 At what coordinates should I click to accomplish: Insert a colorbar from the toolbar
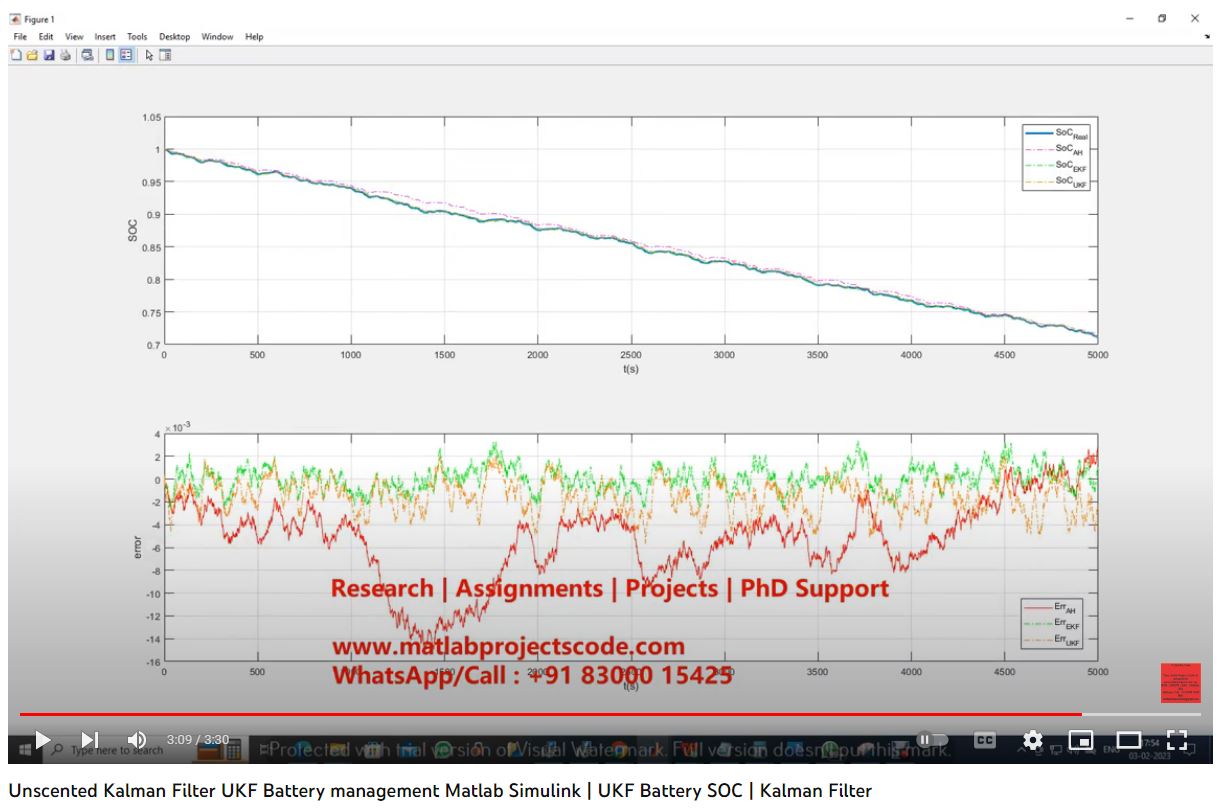coord(110,55)
